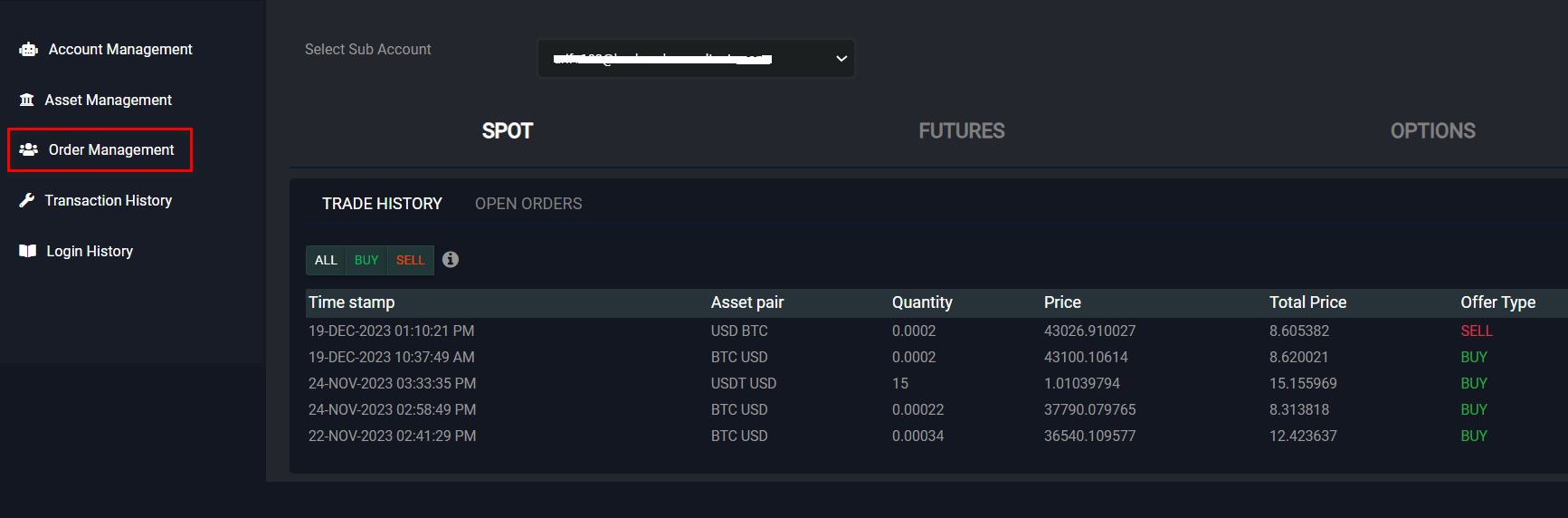Go to Login History page
This screenshot has width=1568, height=518.
[90, 251]
